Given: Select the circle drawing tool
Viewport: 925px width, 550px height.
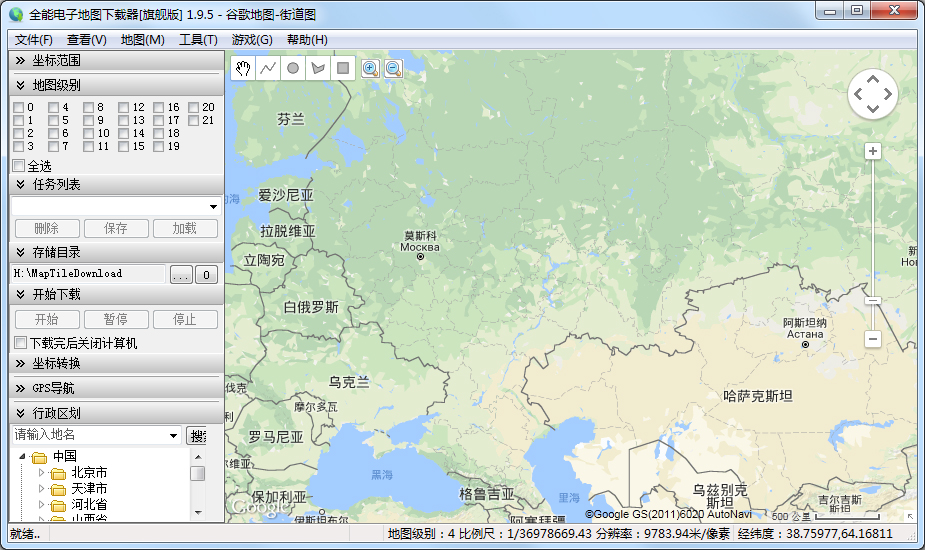Looking at the screenshot, I should tap(293, 68).
